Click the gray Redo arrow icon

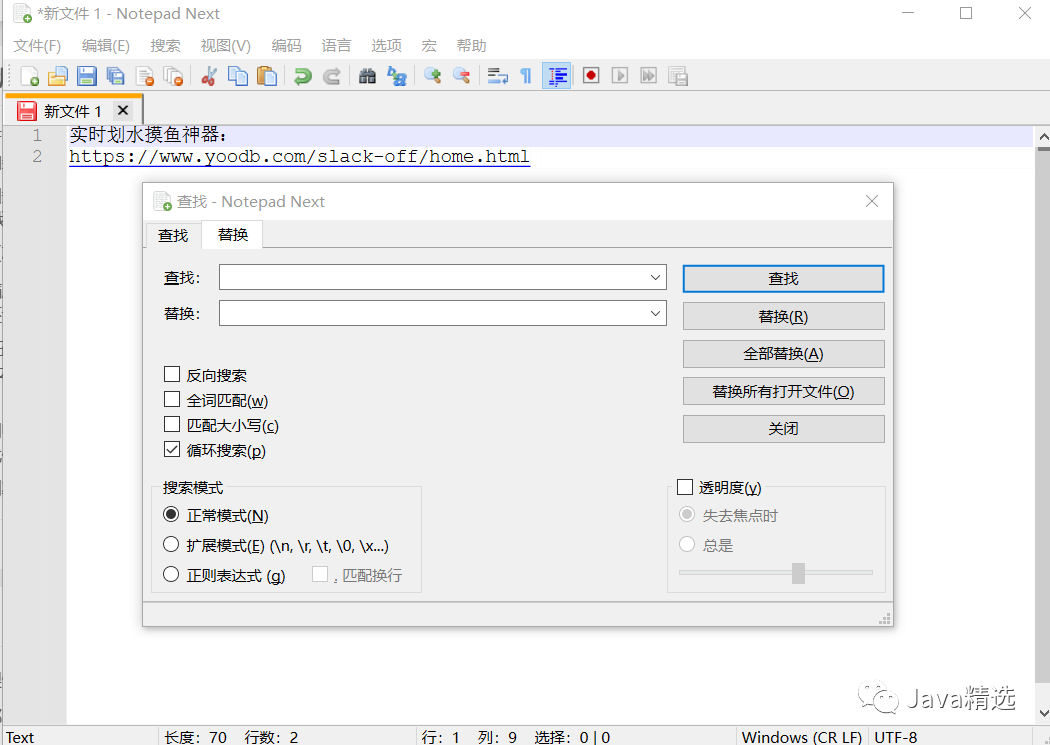coord(331,76)
